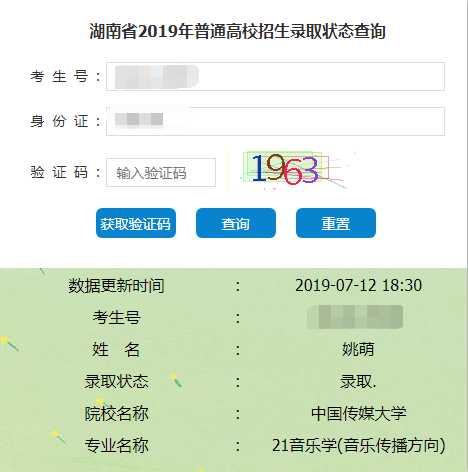468x472 pixels.
Task: Submit the form with the 查询 button
Action: [236, 223]
